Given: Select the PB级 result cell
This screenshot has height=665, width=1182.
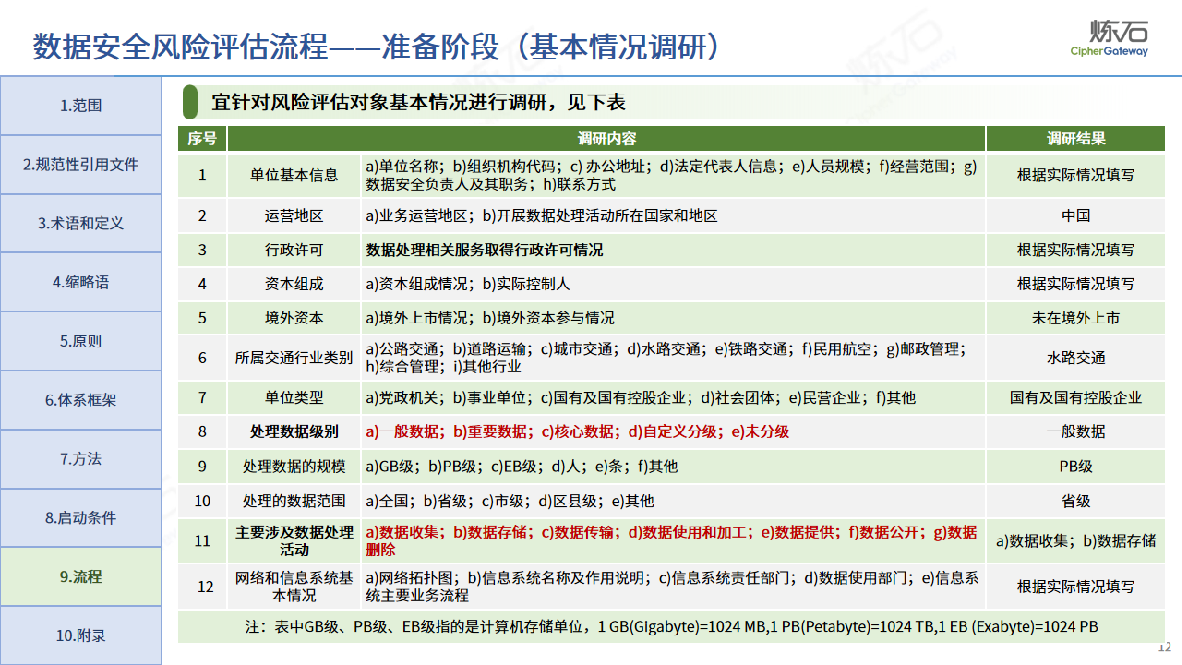Looking at the screenshot, I should 1076,466.
